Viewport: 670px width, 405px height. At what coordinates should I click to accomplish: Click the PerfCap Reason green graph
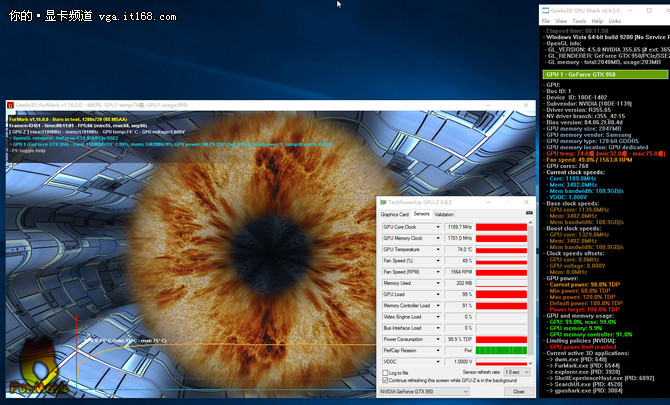(501, 350)
